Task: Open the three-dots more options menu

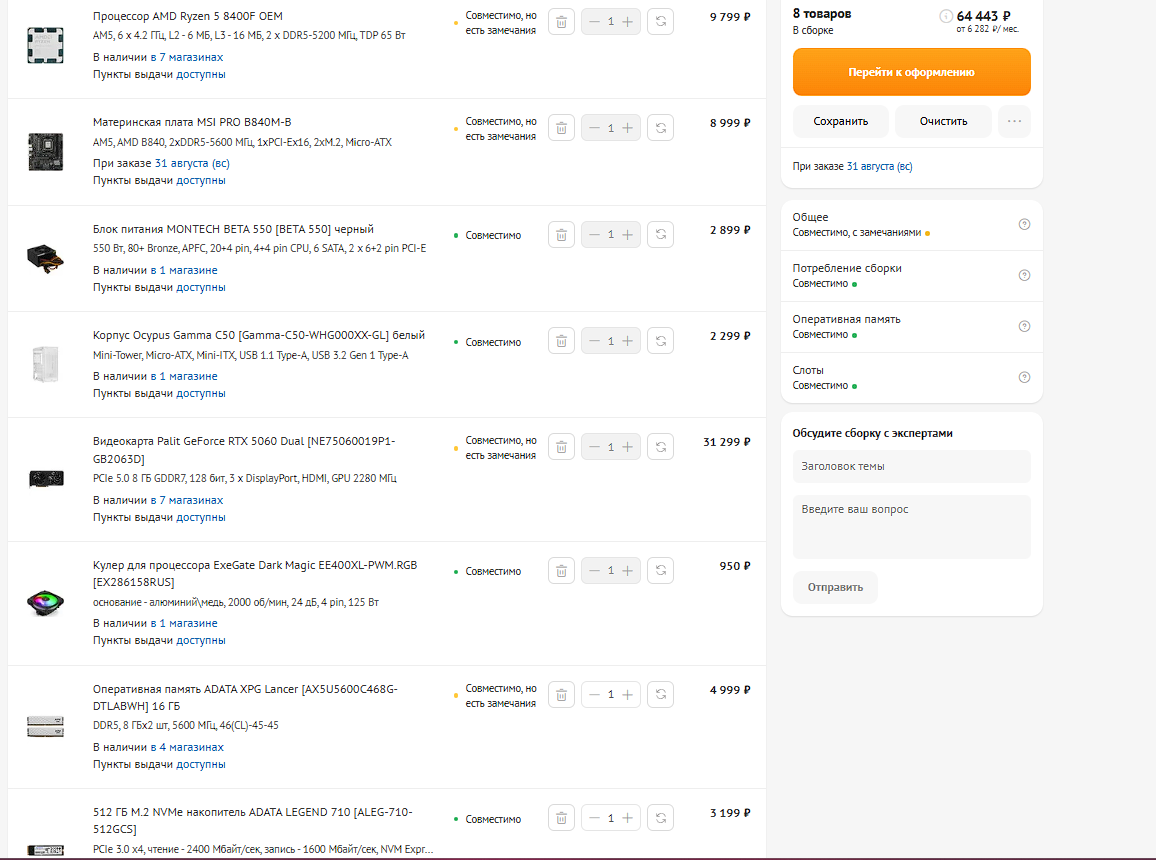Action: click(x=1014, y=122)
